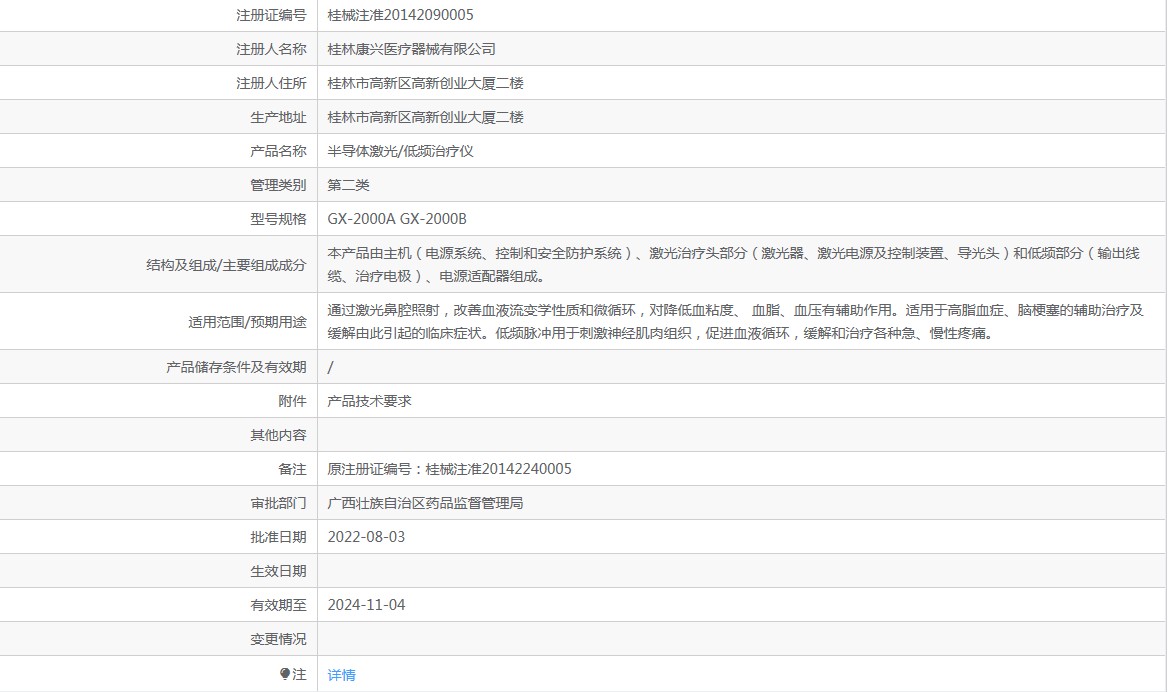The height and width of the screenshot is (692, 1168).
Task: Click the 注册人住所 label
Action: [271, 83]
